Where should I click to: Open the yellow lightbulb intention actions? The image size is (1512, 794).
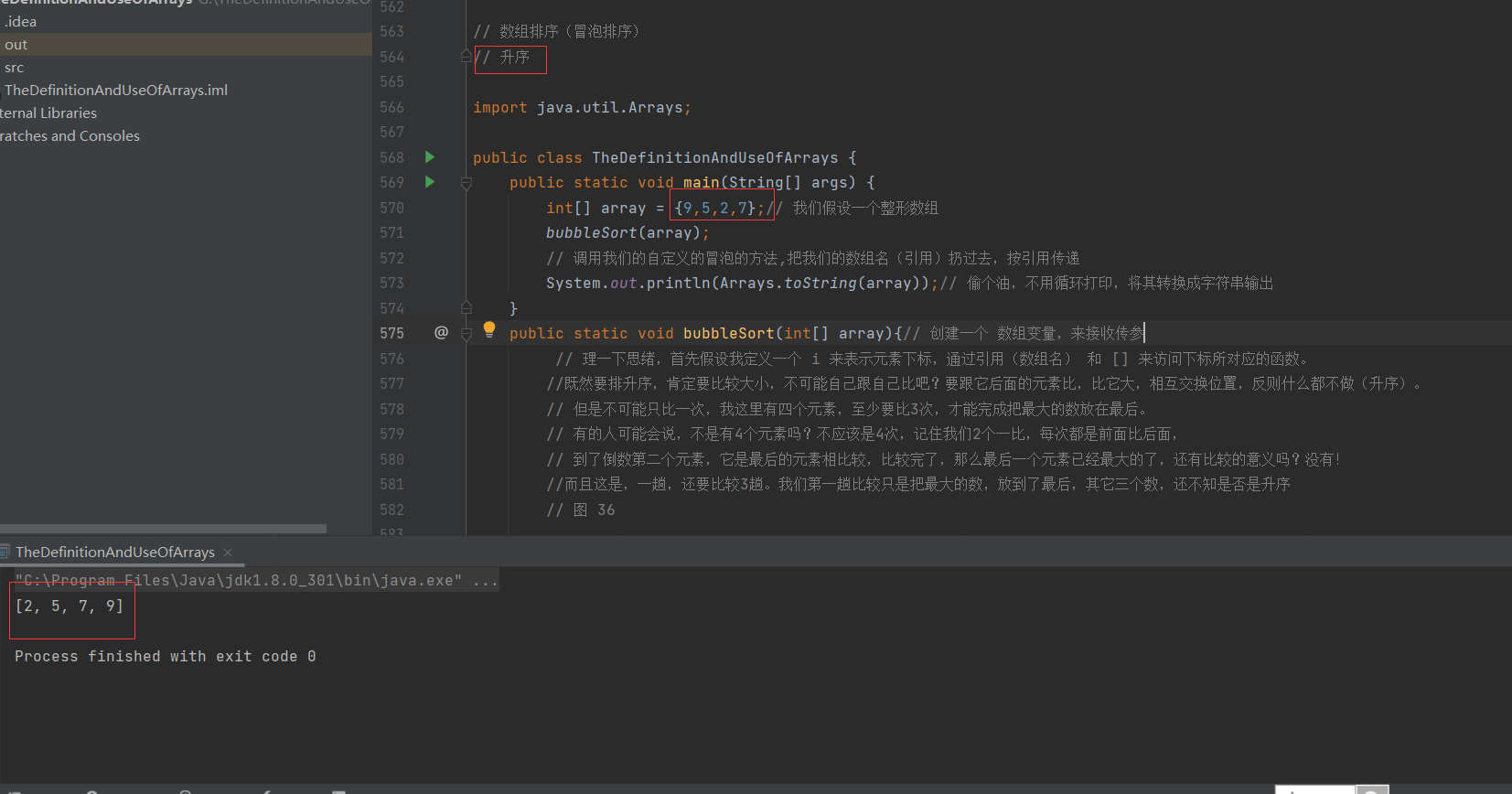(489, 329)
